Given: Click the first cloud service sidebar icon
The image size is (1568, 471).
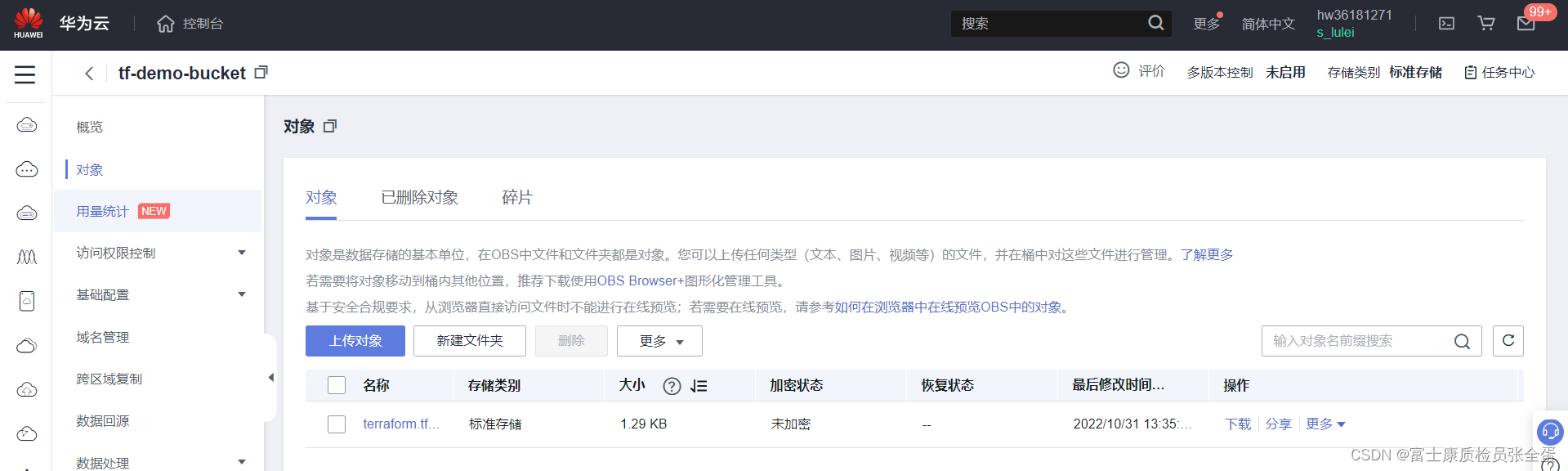Looking at the screenshot, I should (x=27, y=125).
